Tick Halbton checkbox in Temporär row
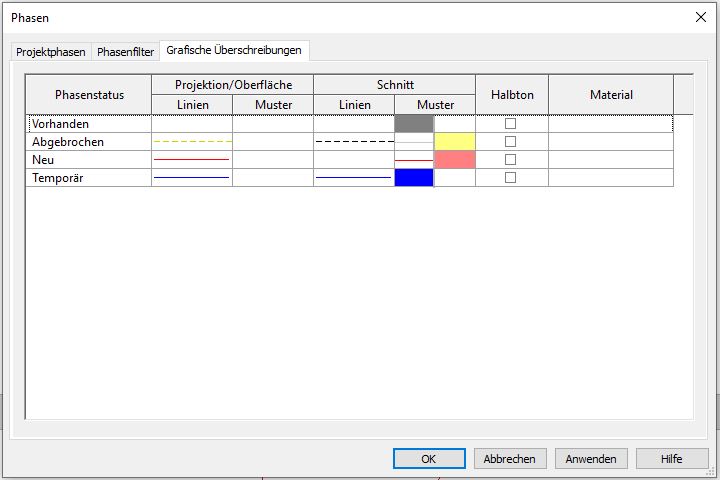 click(511, 178)
